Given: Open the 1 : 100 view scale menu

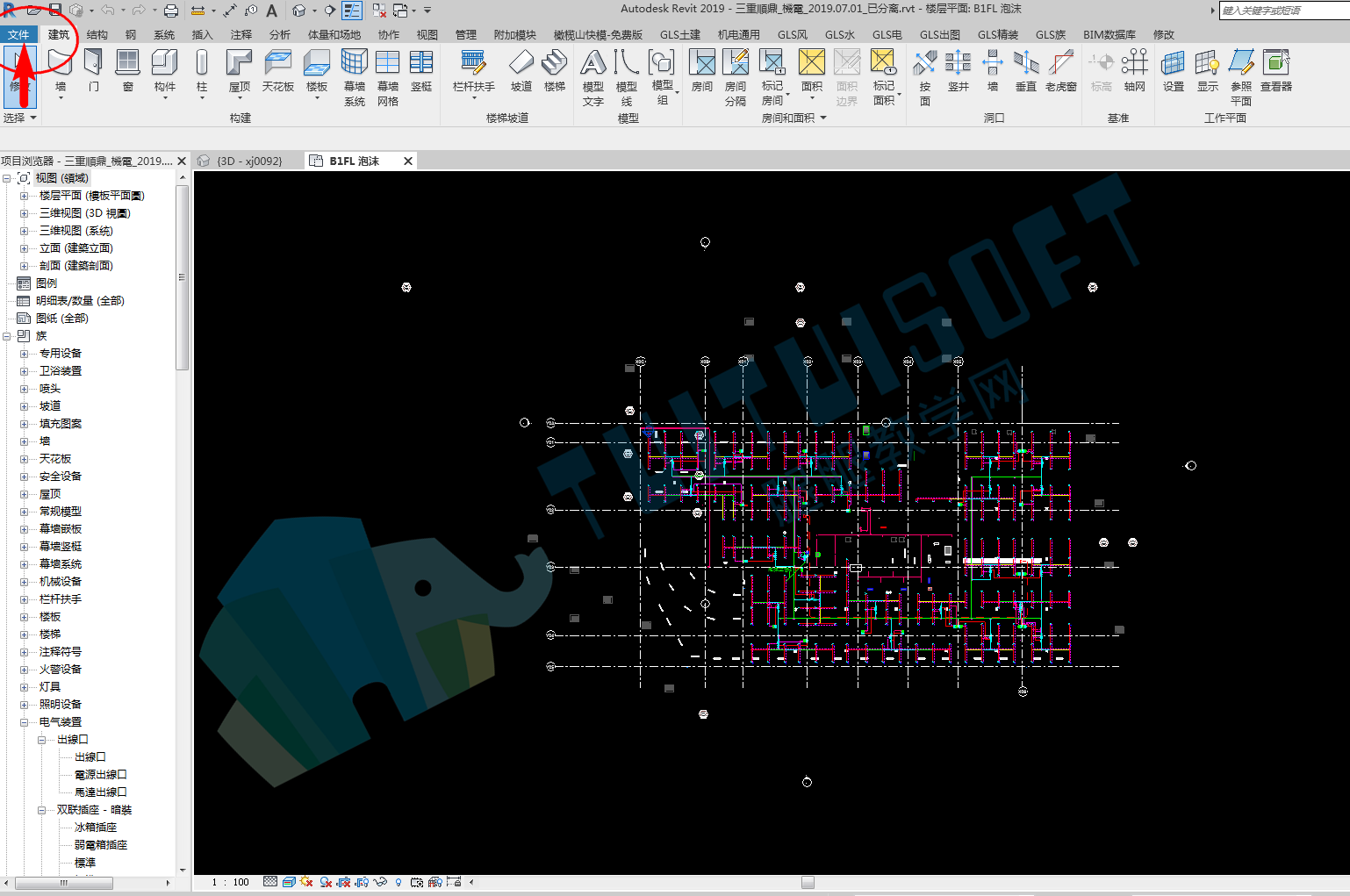Looking at the screenshot, I should (230, 882).
